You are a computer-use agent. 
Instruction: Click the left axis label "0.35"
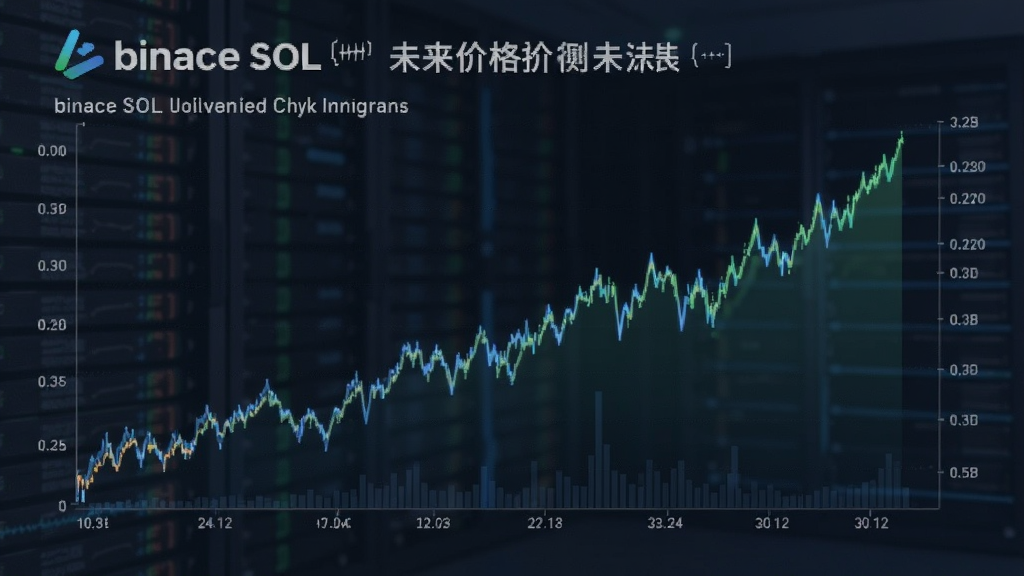point(52,381)
